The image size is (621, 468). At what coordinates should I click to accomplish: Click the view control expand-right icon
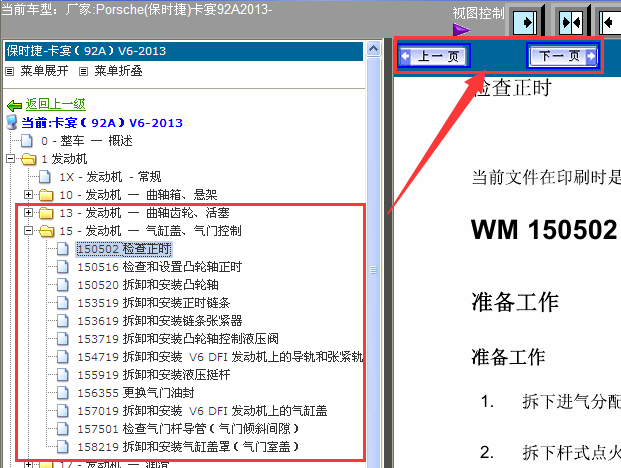pos(525,23)
